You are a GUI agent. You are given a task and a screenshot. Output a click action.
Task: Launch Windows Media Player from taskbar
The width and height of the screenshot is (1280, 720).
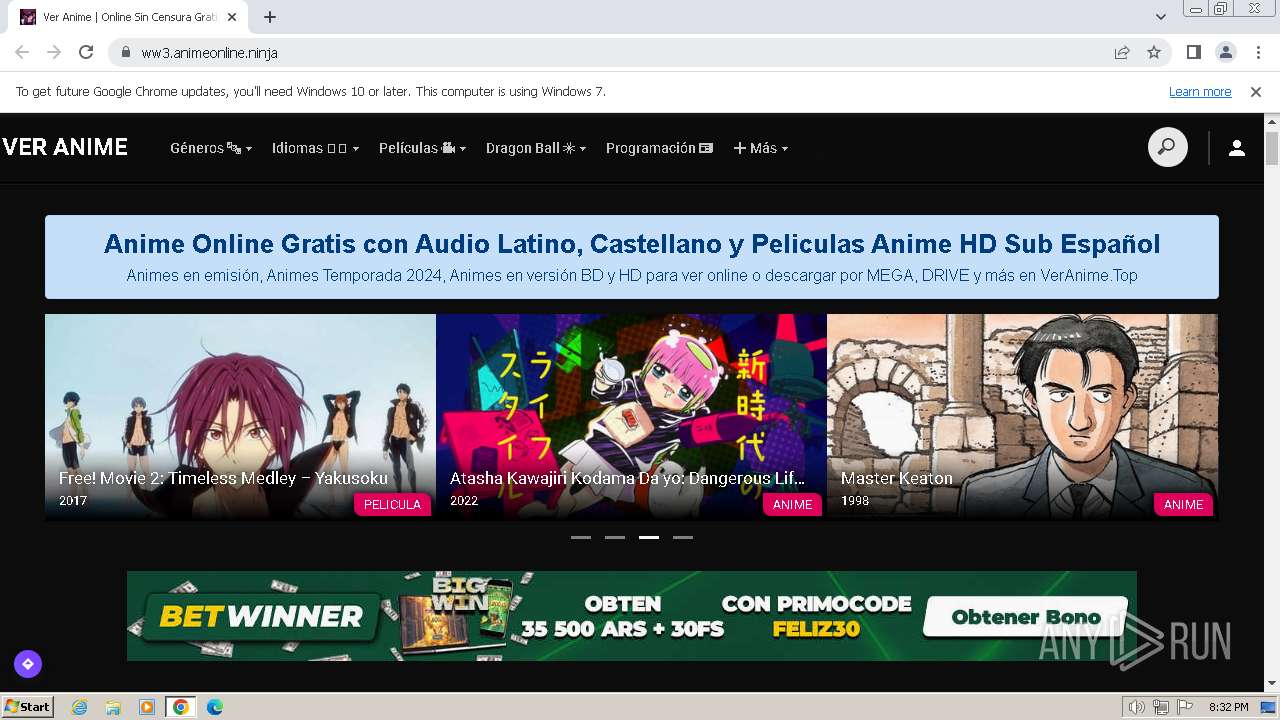click(147, 707)
